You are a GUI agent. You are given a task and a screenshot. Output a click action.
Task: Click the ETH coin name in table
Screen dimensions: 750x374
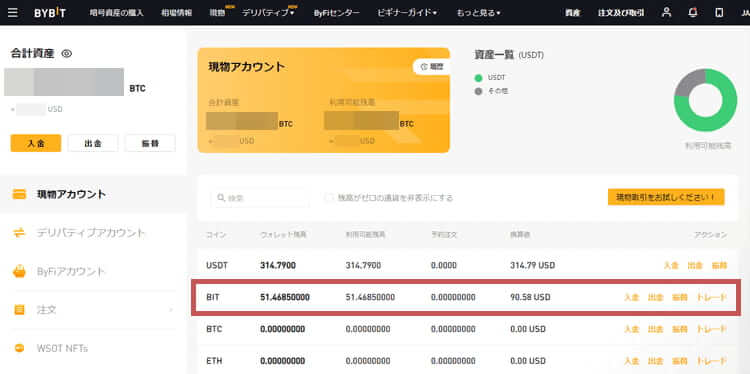214,361
